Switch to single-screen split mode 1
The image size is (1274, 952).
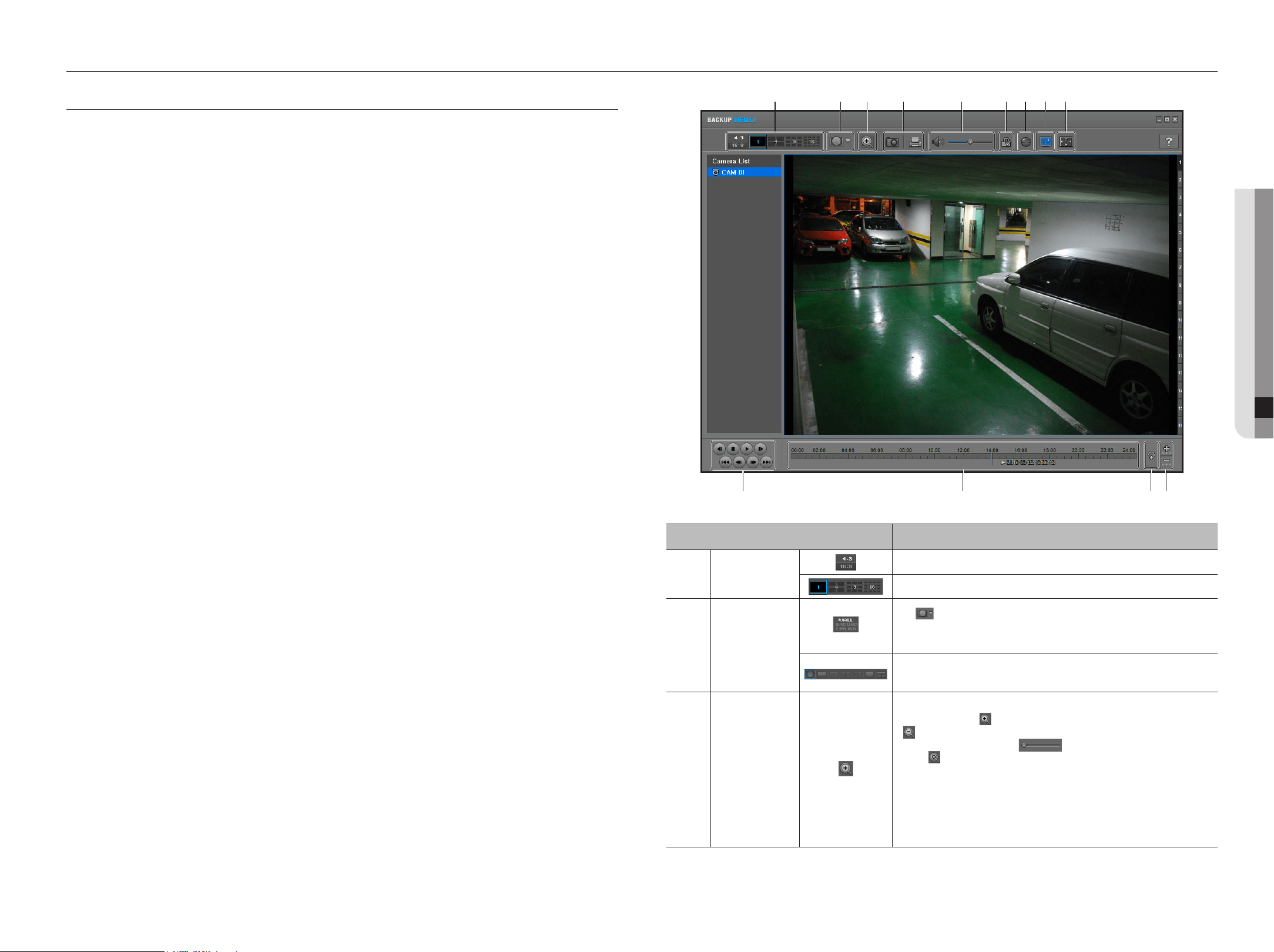[x=758, y=142]
